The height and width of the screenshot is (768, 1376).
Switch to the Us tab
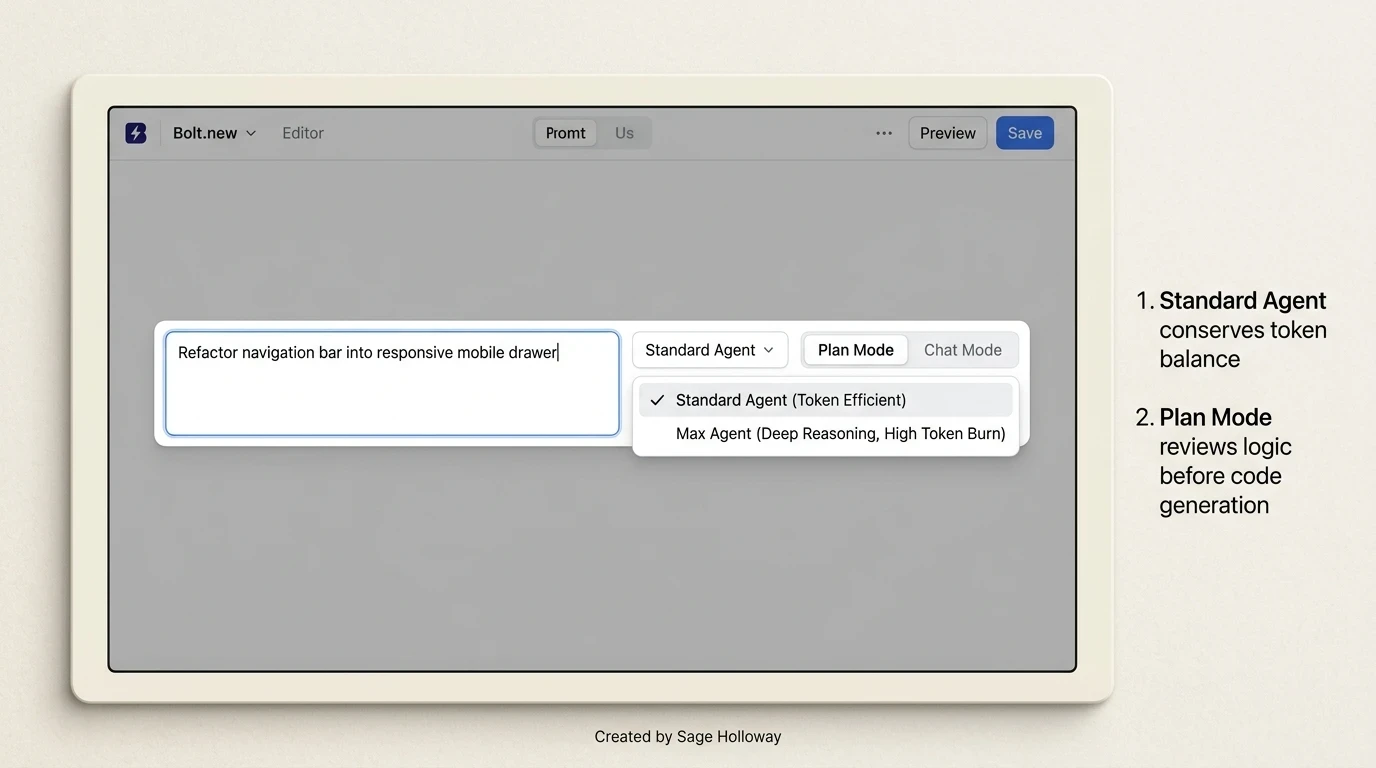coord(624,133)
